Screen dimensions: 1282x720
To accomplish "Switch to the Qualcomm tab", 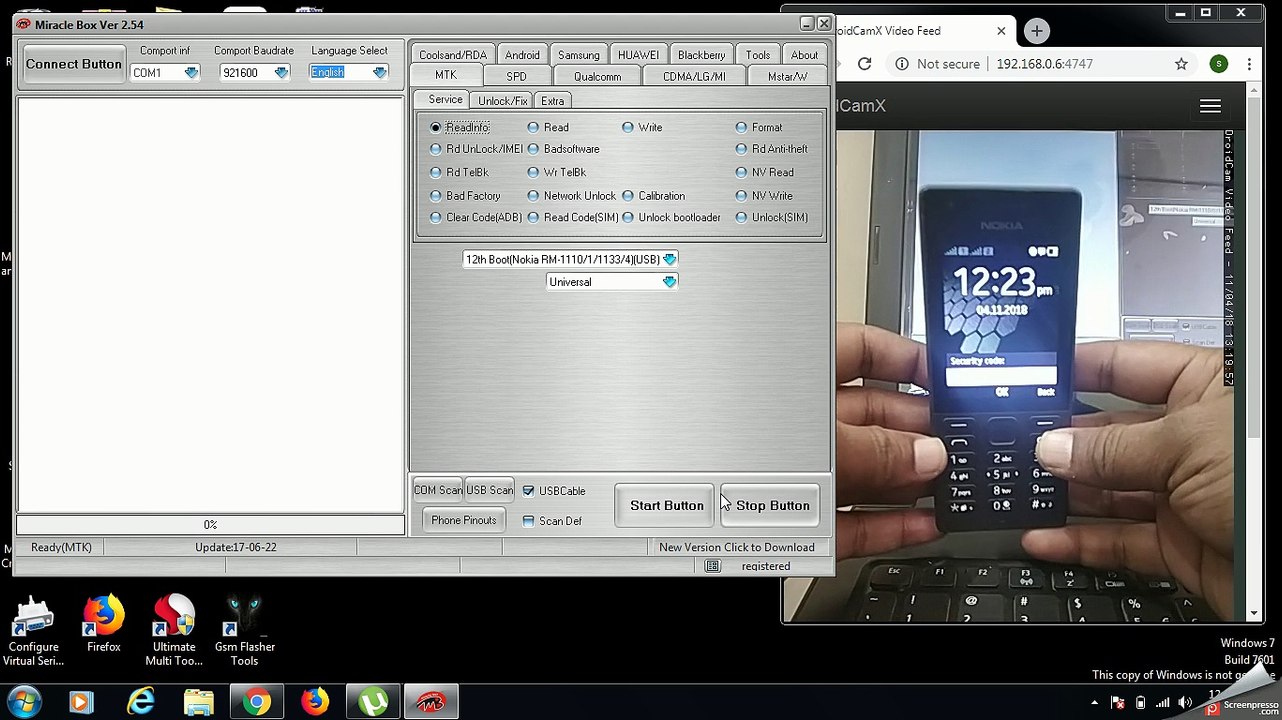I will tap(597, 77).
